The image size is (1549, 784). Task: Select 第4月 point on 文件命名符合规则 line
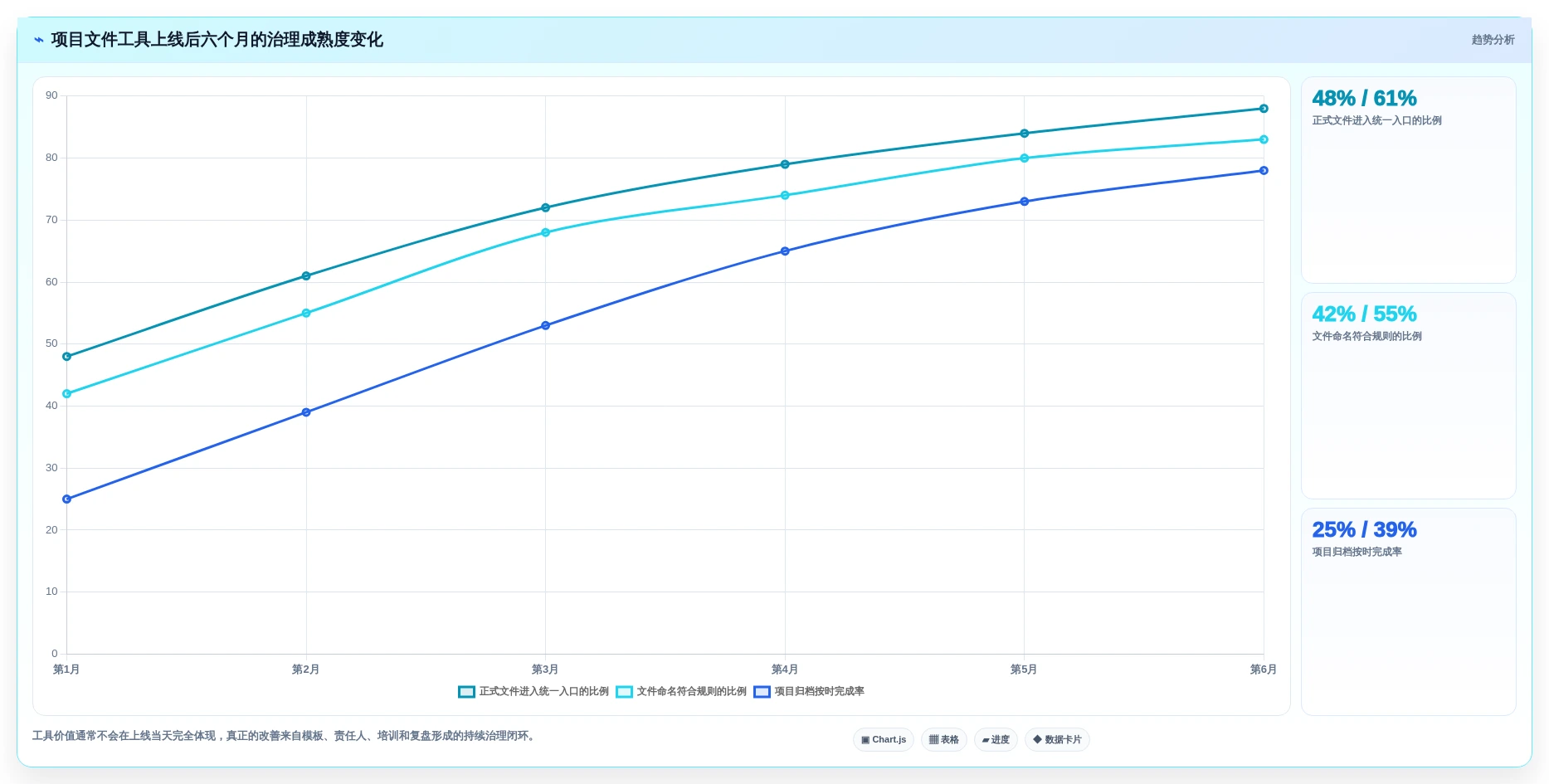coord(785,196)
